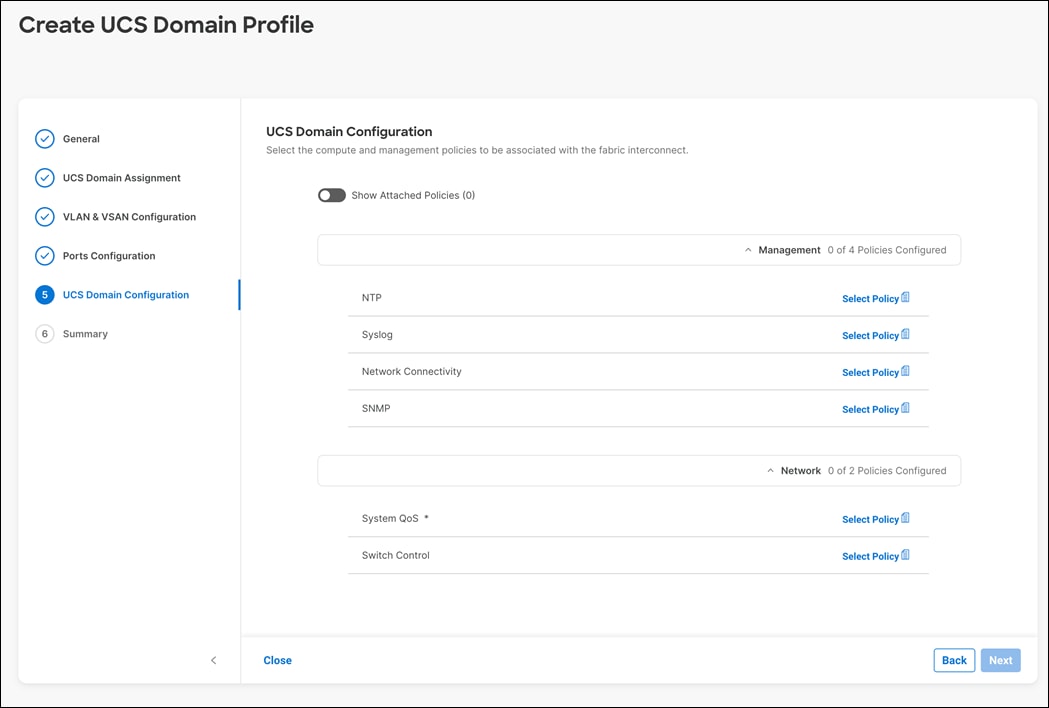Click the checkmark icon for VLAN & VSAN Configuration
This screenshot has height=708, width=1049.
[x=44, y=216]
